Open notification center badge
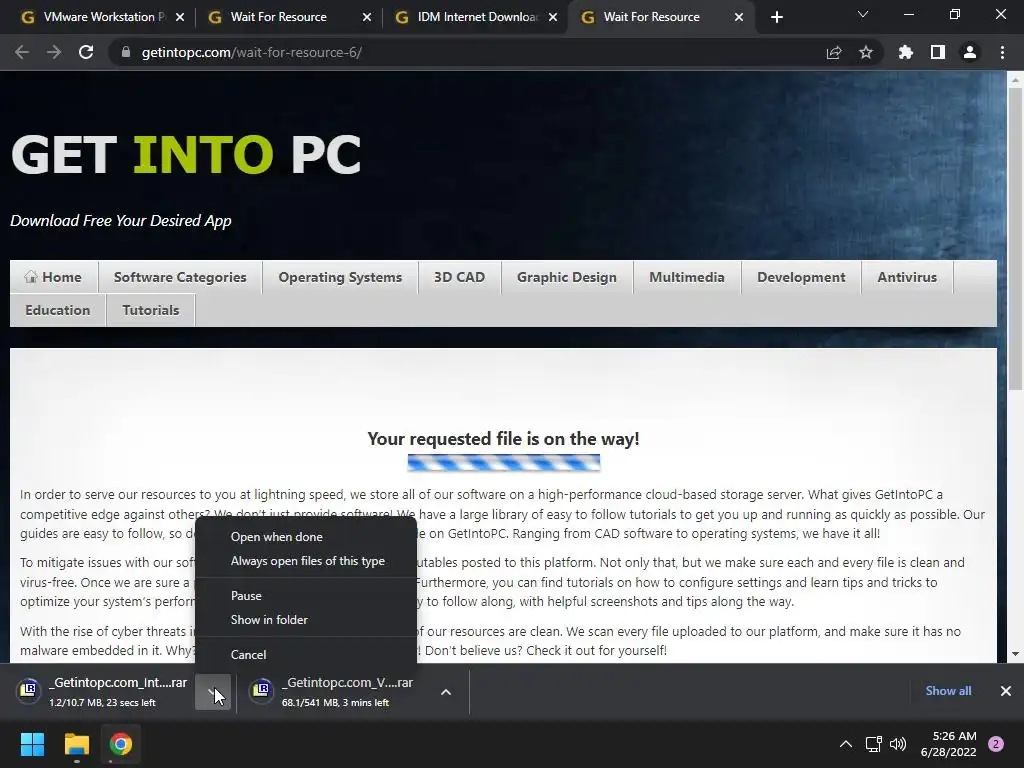Viewport: 1024px width, 768px height. (996, 744)
